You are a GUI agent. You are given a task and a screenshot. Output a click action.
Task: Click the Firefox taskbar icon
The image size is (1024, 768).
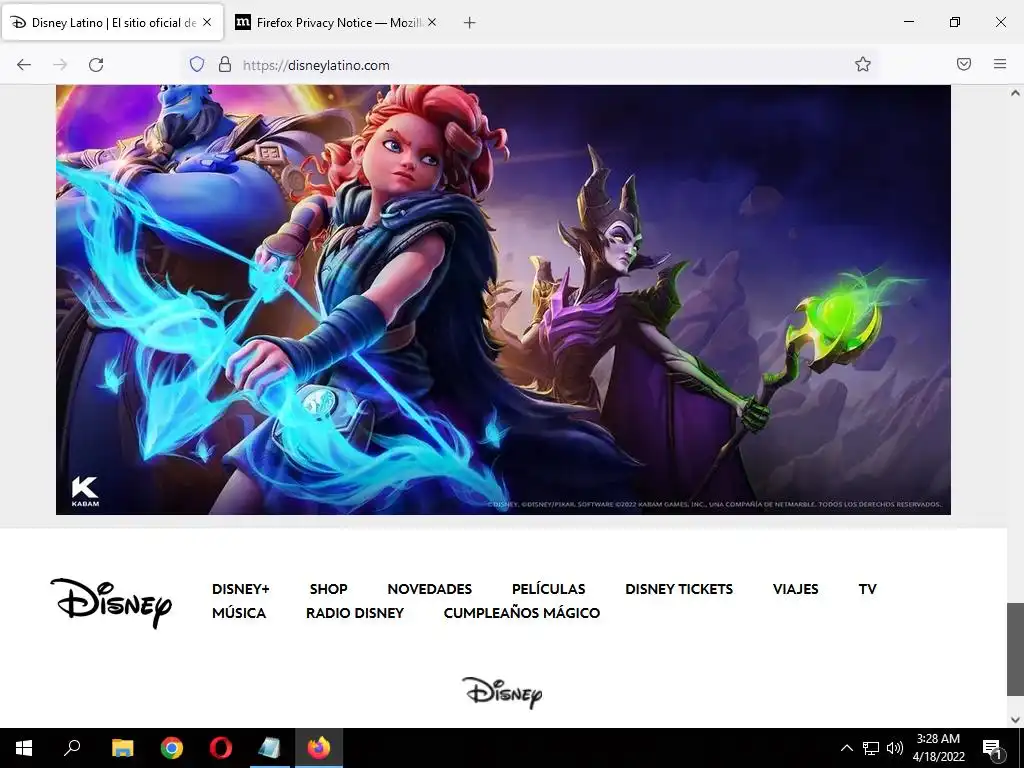click(x=319, y=748)
